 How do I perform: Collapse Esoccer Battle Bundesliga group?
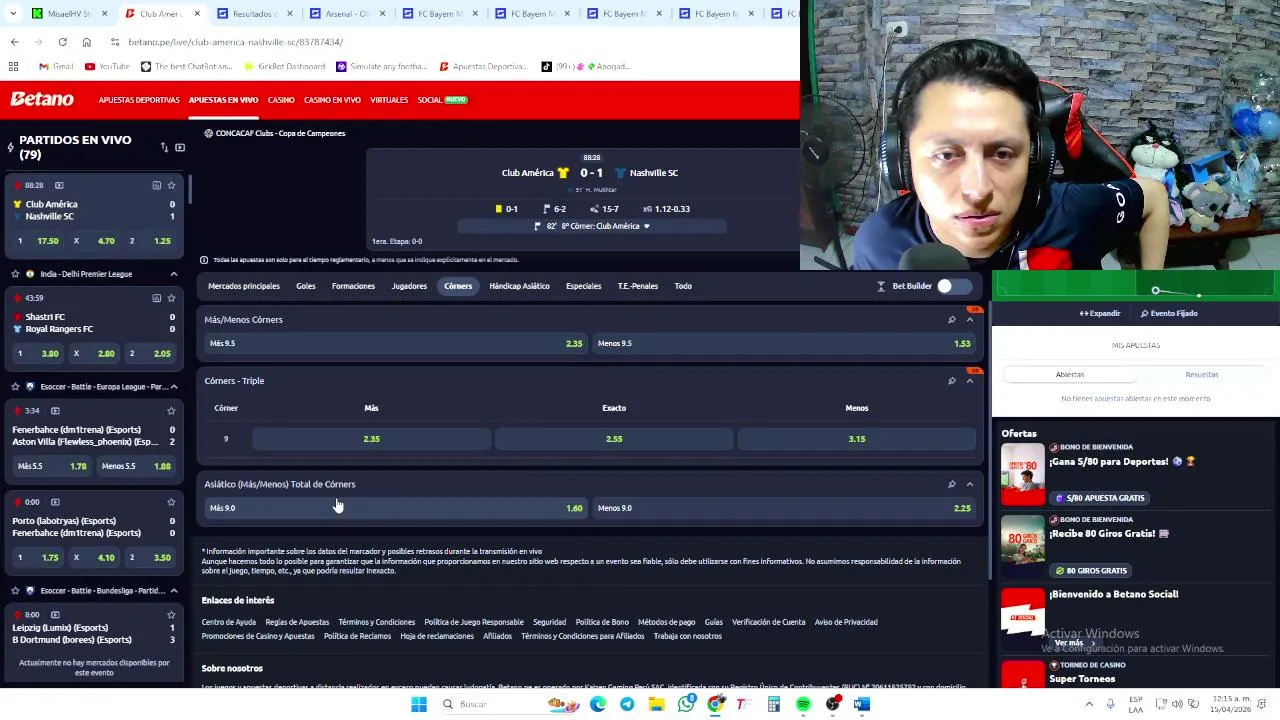click(x=174, y=591)
